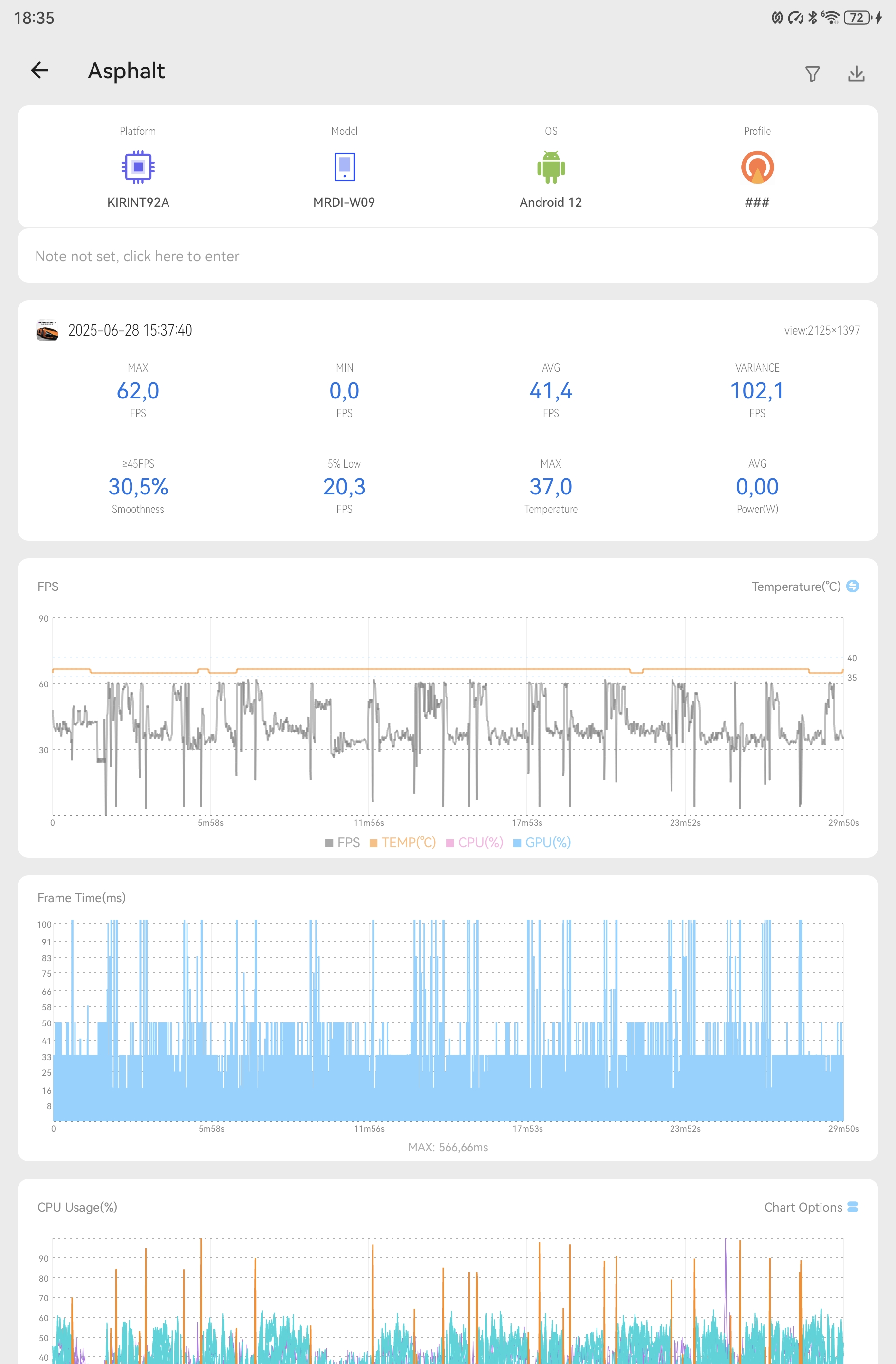Tap the battery indicator in status bar
Viewport: 896px width, 1364px height.
(x=857, y=18)
